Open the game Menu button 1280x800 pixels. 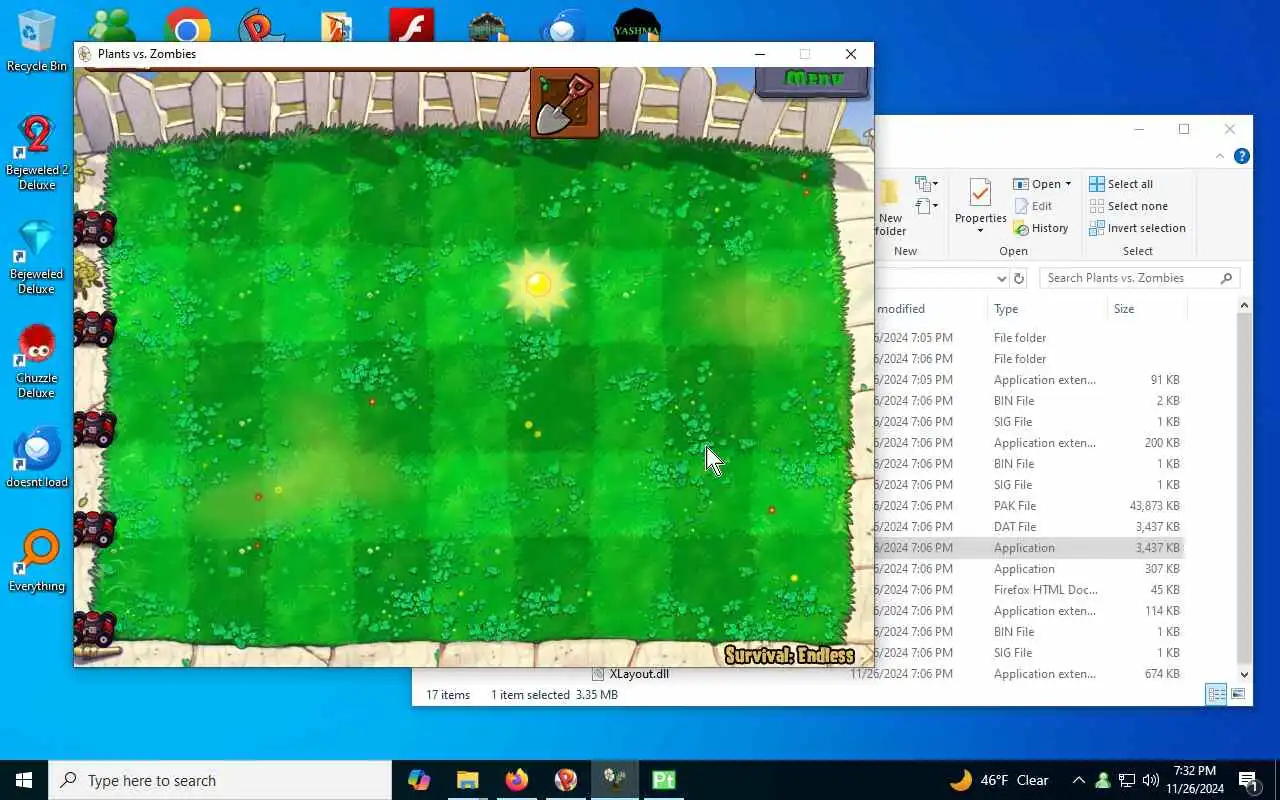(813, 79)
